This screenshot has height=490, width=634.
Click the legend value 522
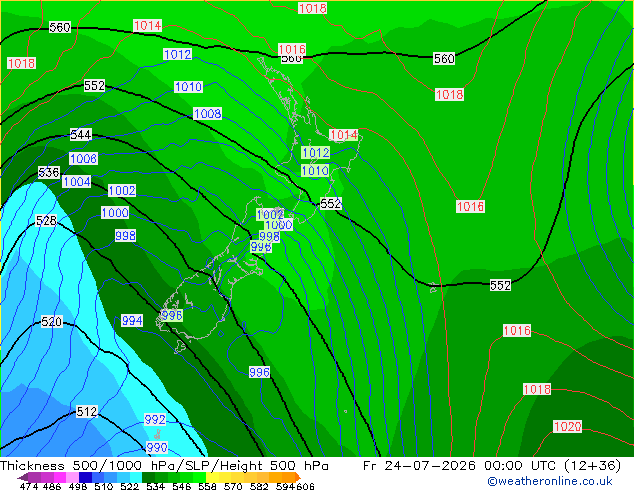point(129,486)
